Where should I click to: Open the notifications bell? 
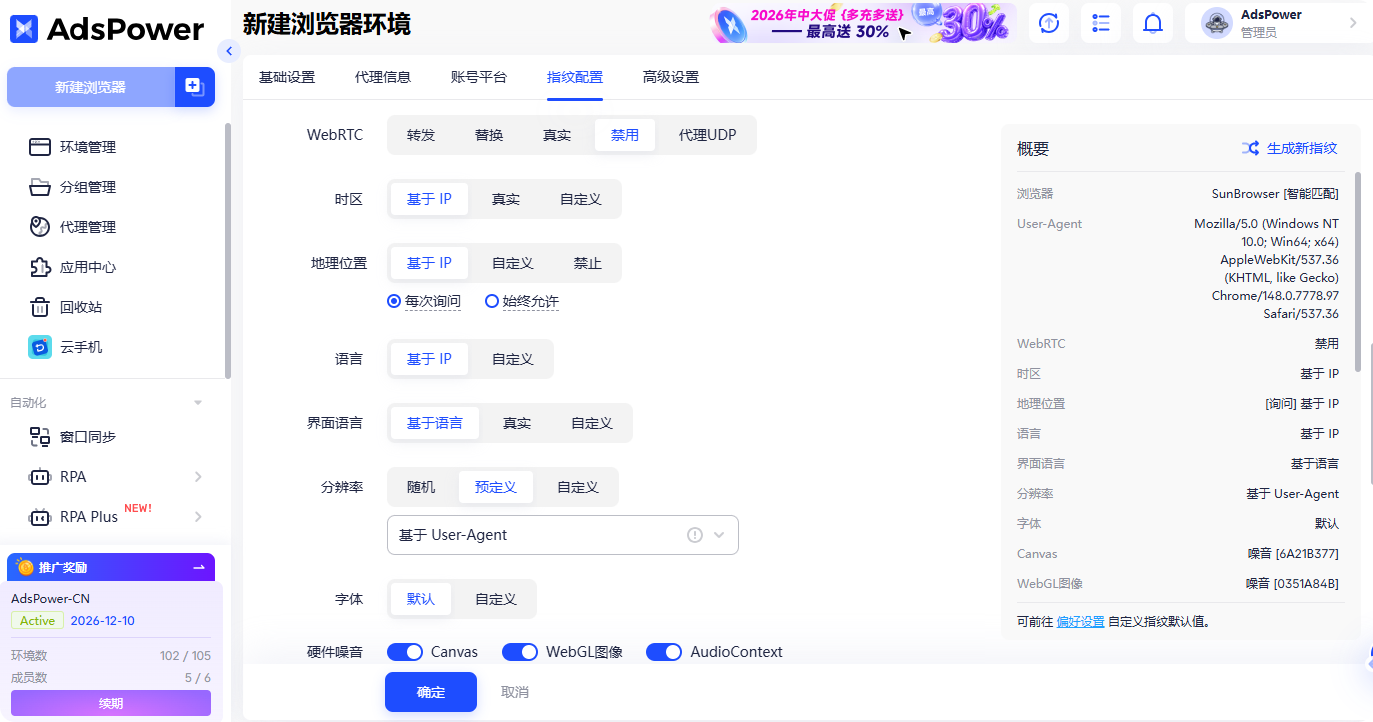click(x=1153, y=23)
